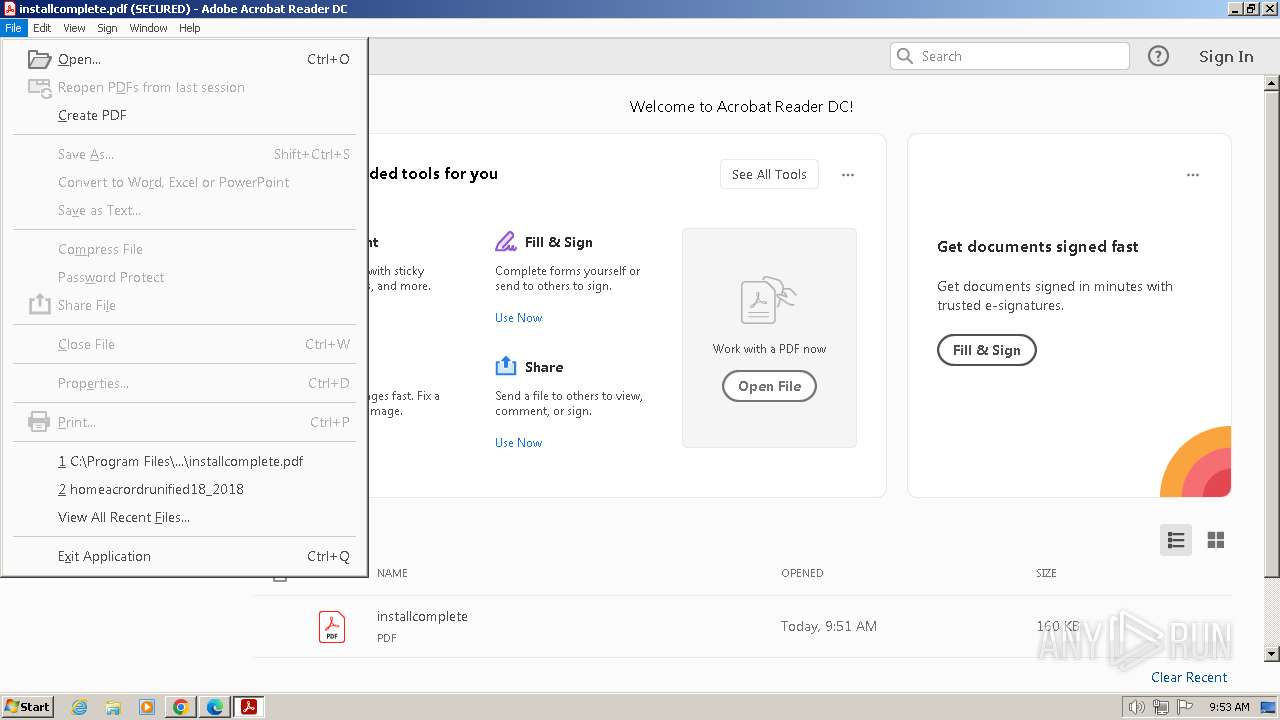The height and width of the screenshot is (720, 1280).
Task: Select Adobe Acrobat Reader taskbar icon
Action: click(249, 707)
